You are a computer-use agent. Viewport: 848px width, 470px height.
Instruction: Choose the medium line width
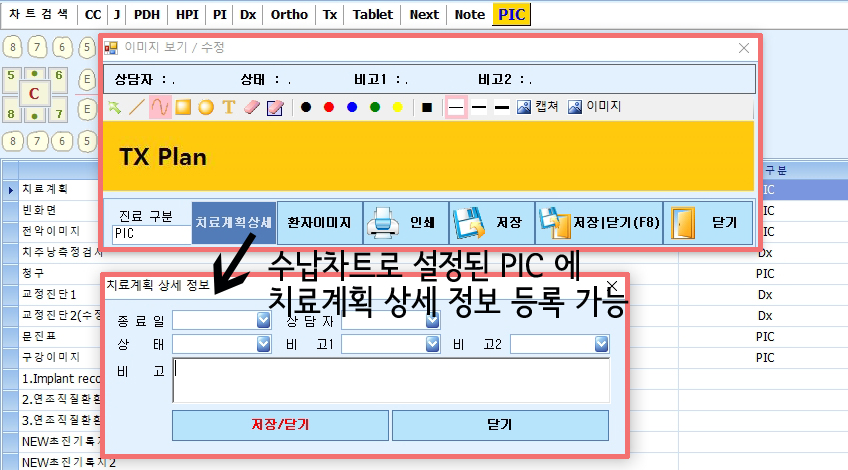tap(479, 107)
